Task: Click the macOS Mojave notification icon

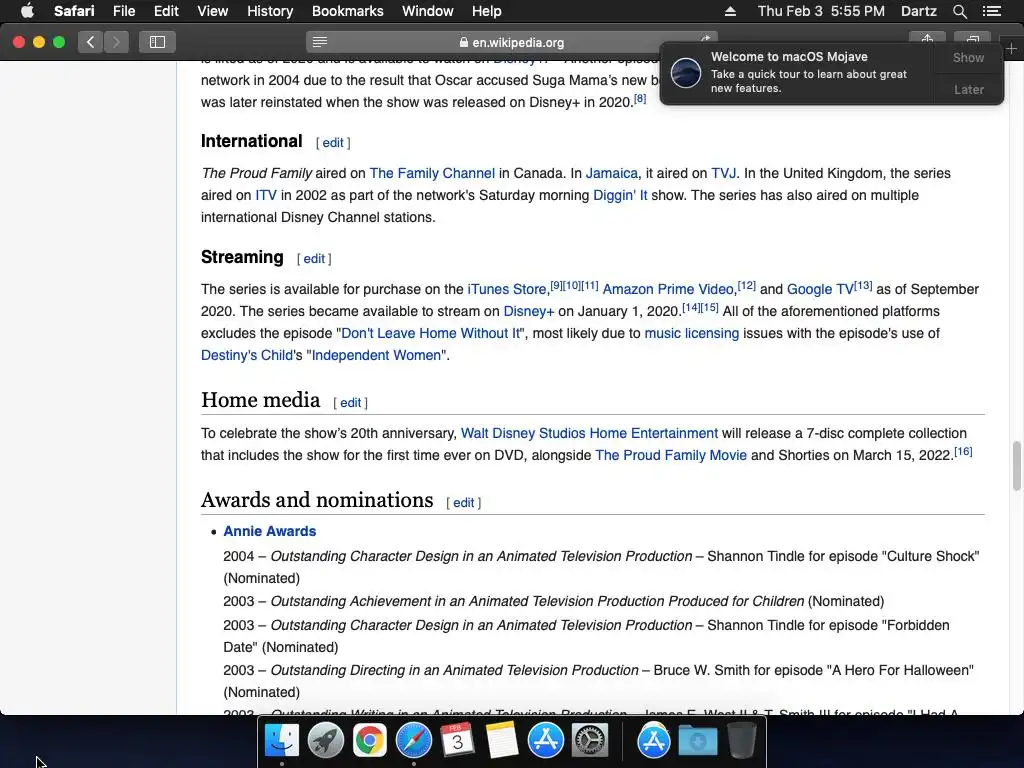Action: tap(686, 72)
